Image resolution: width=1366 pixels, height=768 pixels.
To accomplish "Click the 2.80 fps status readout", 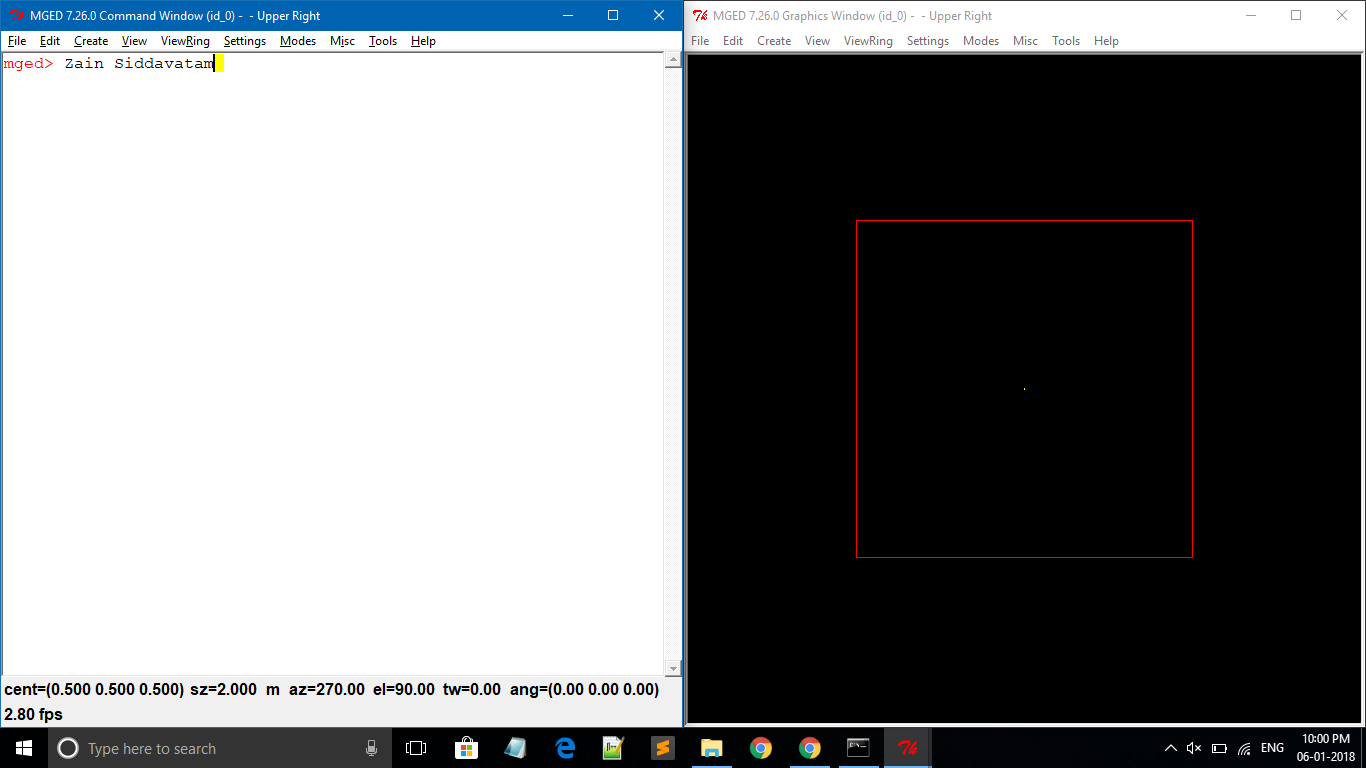I will (x=33, y=714).
